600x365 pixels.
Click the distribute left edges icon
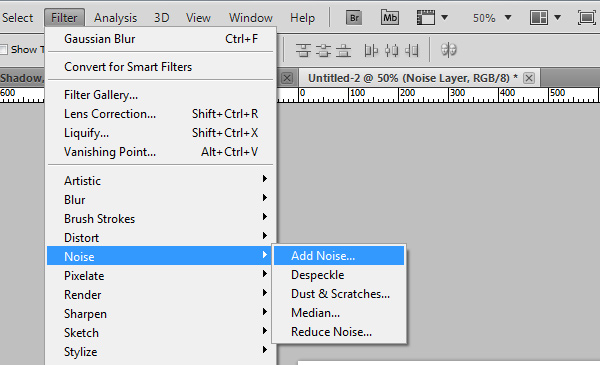[x=371, y=50]
